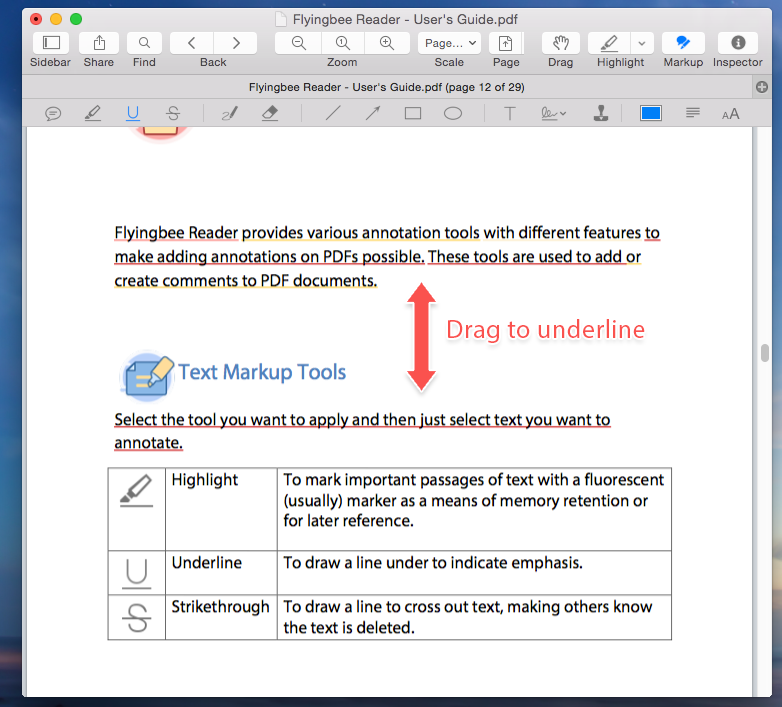
Task: Toggle the Markup toolbar
Action: [683, 43]
